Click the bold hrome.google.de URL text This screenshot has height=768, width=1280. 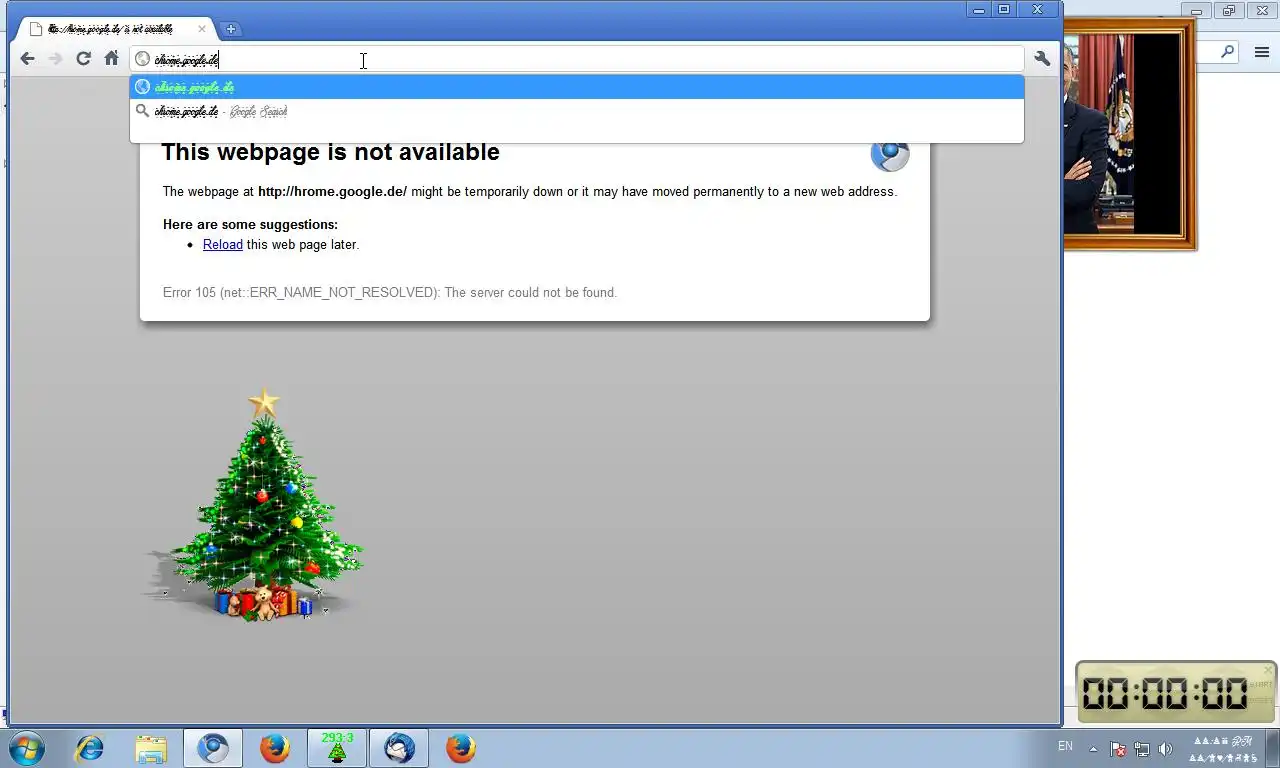332,192
